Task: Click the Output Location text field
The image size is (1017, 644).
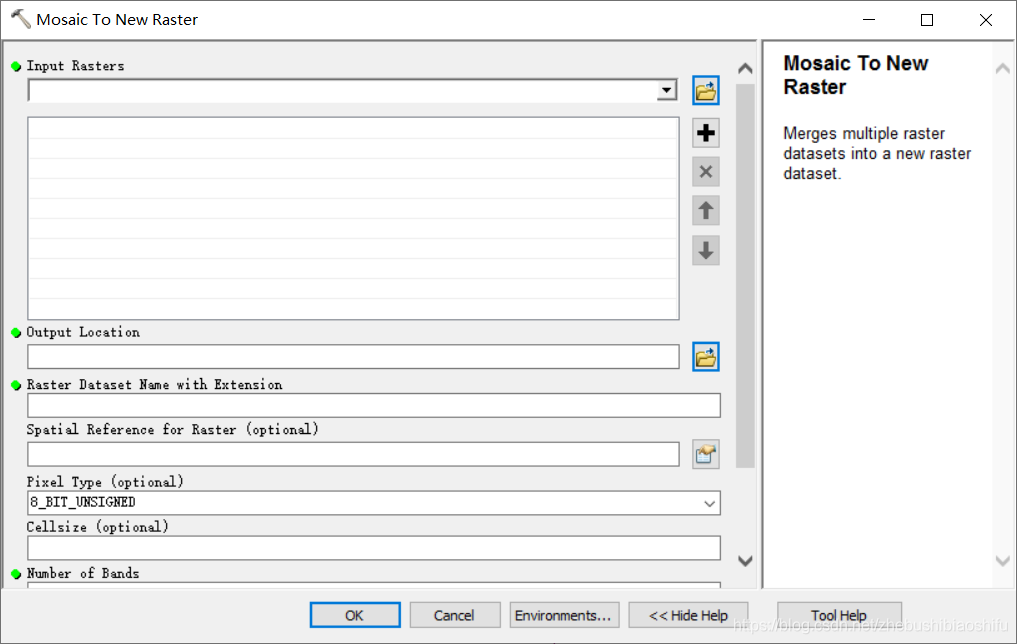Action: [x=353, y=357]
